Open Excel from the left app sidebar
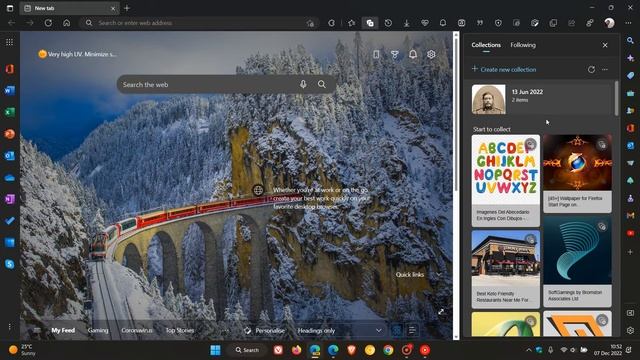Image resolution: width=640 pixels, height=360 pixels. 9,112
